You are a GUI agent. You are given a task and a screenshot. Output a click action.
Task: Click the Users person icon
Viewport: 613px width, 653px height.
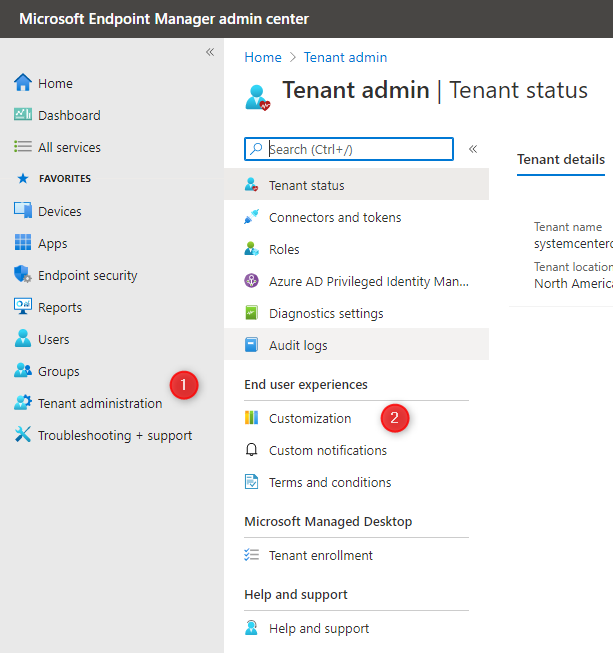click(x=23, y=338)
